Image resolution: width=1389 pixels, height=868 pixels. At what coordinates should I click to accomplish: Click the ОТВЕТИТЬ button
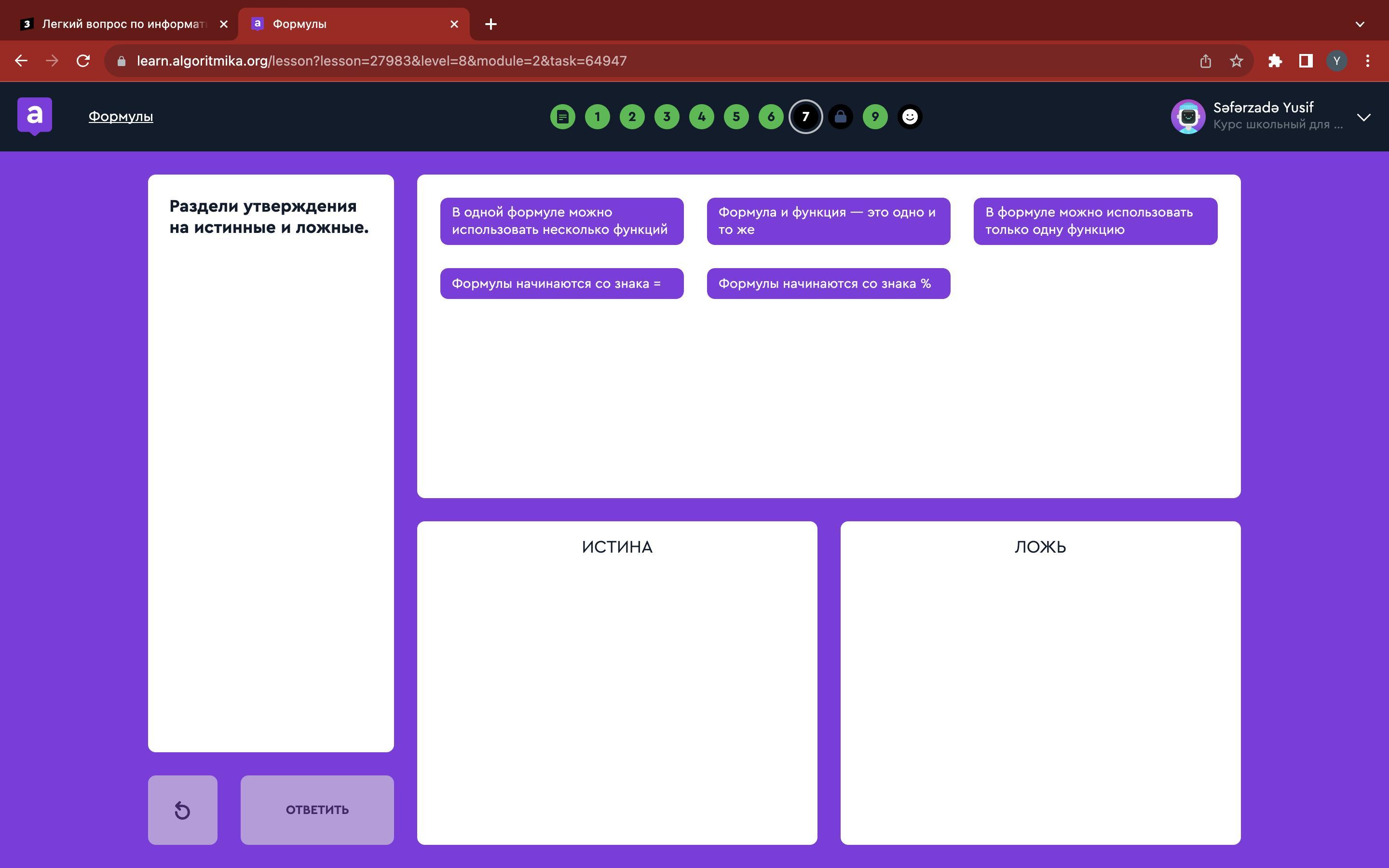(317, 810)
